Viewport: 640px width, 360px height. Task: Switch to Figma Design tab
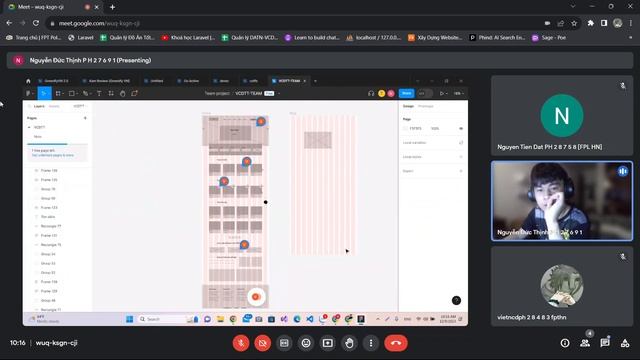tap(408, 106)
